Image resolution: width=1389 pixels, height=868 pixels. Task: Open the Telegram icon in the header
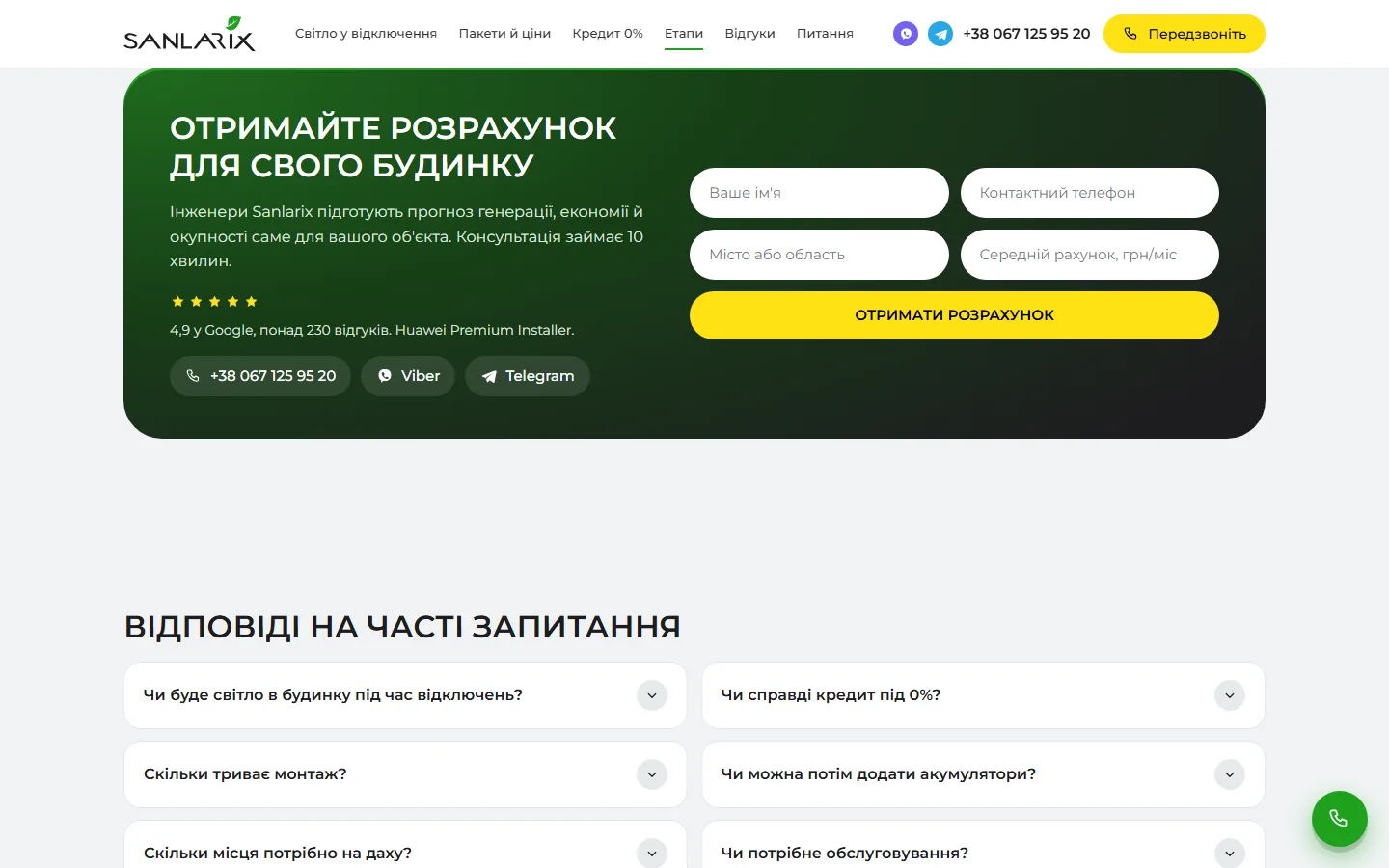coord(940,34)
